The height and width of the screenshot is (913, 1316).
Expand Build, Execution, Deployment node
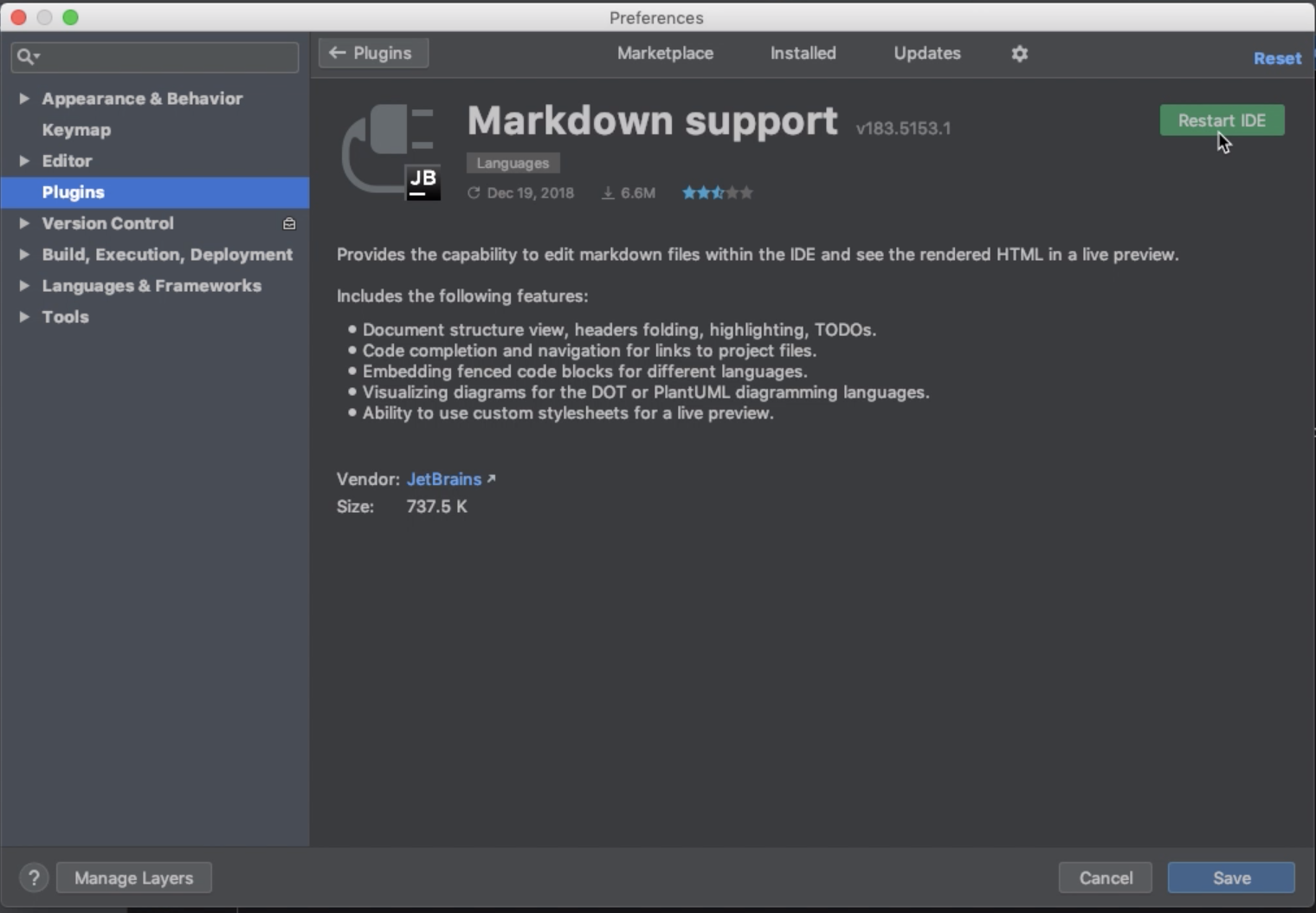(24, 255)
